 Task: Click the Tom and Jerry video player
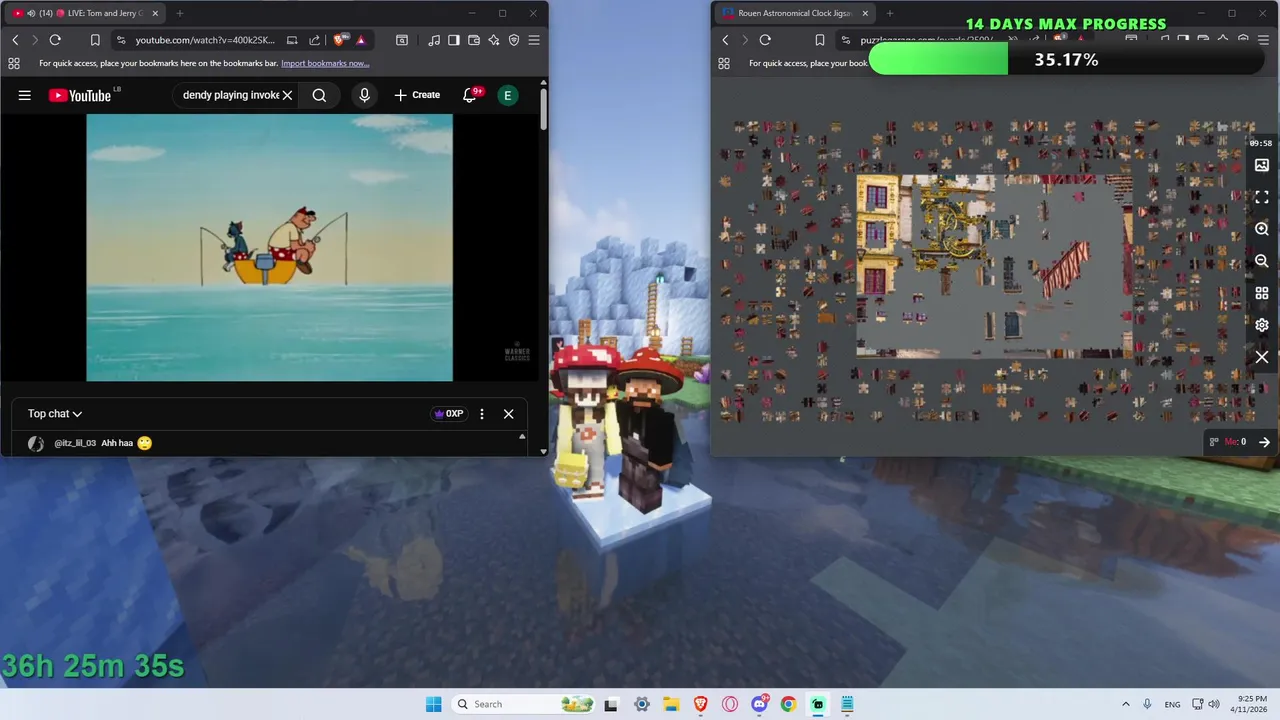coord(269,247)
